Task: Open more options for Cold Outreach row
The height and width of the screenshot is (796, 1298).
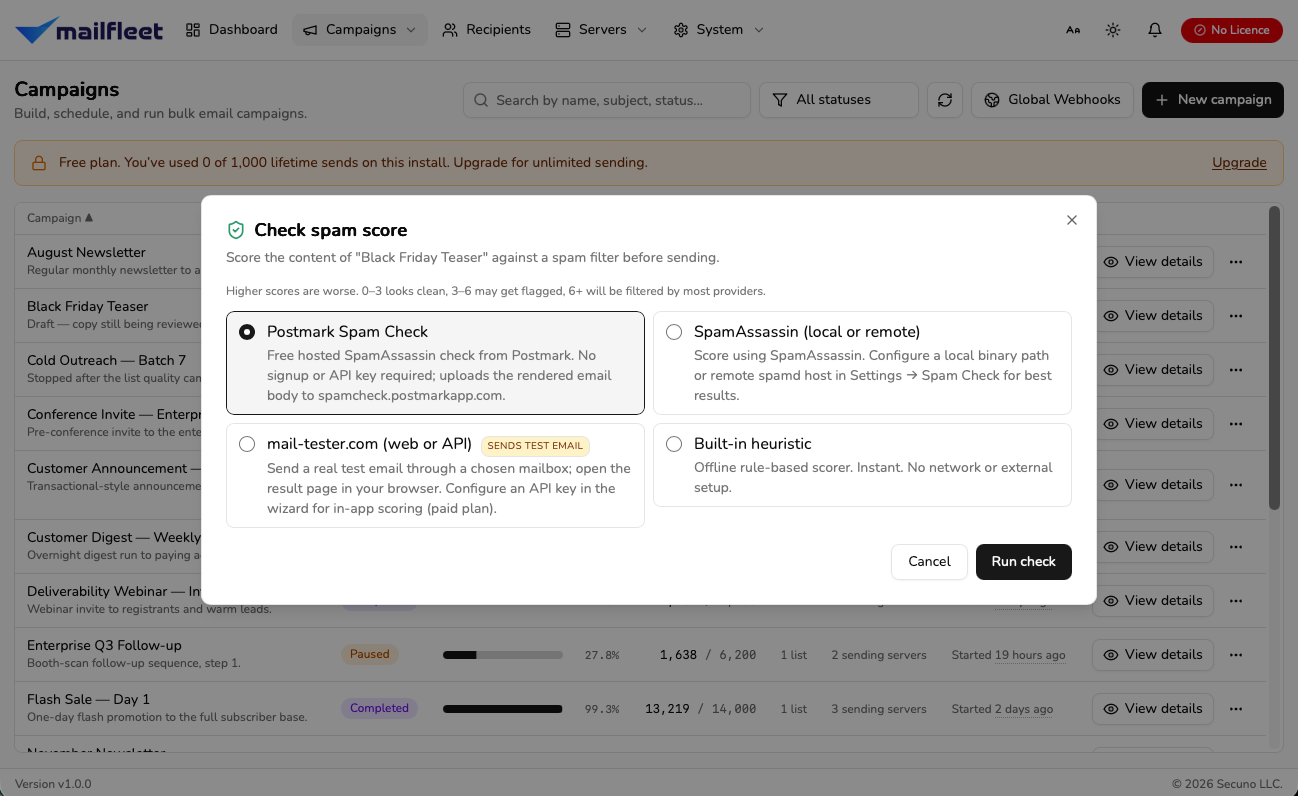Action: pyautogui.click(x=1236, y=370)
